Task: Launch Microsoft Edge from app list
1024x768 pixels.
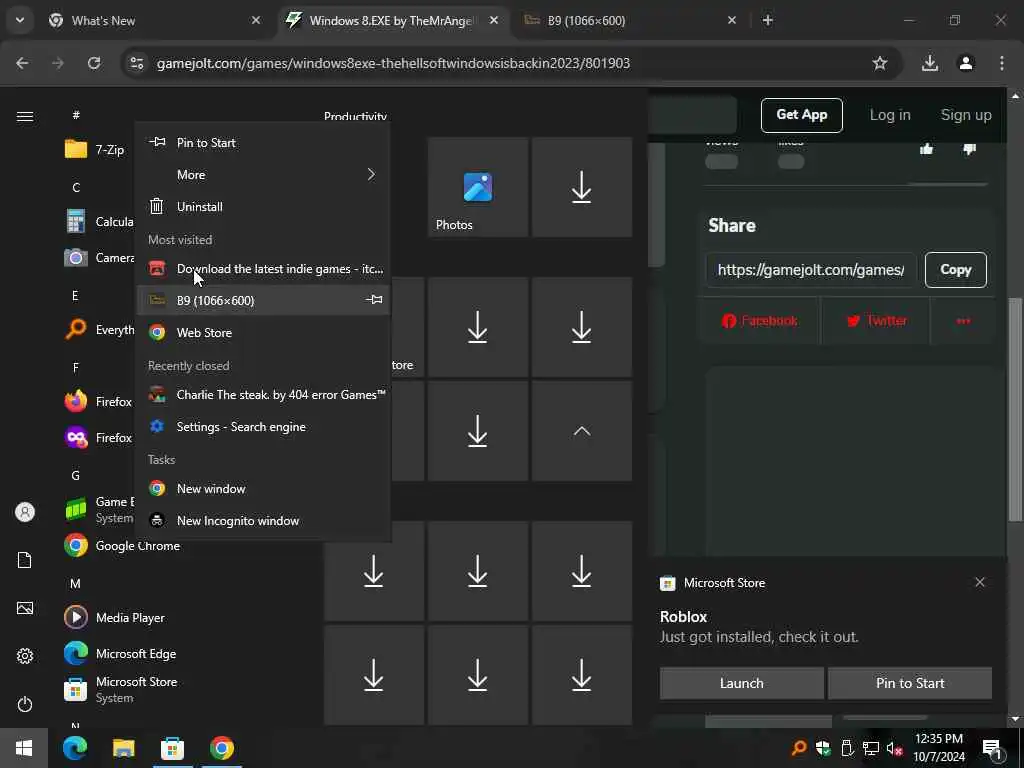Action: [120, 653]
